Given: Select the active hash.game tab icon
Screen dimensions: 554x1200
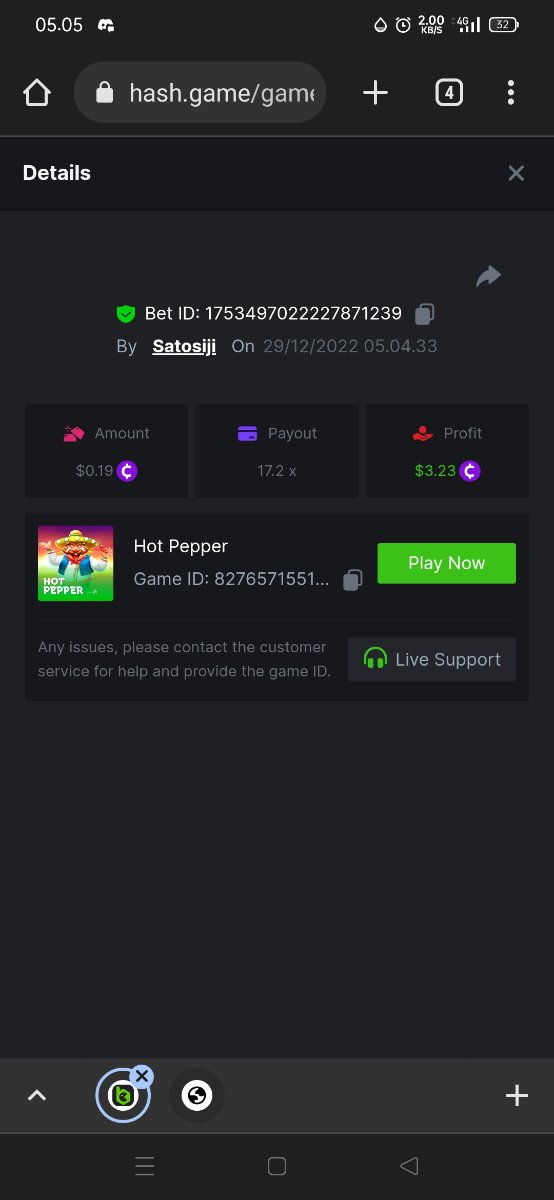Looking at the screenshot, I should [x=122, y=1097].
